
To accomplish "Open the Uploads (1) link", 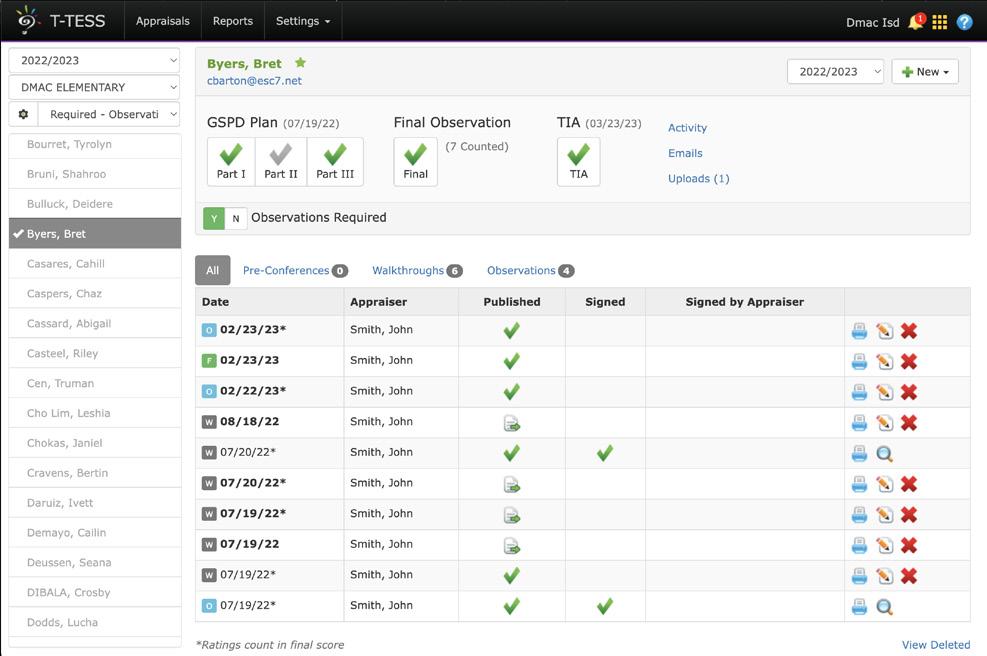I will click(x=698, y=179).
